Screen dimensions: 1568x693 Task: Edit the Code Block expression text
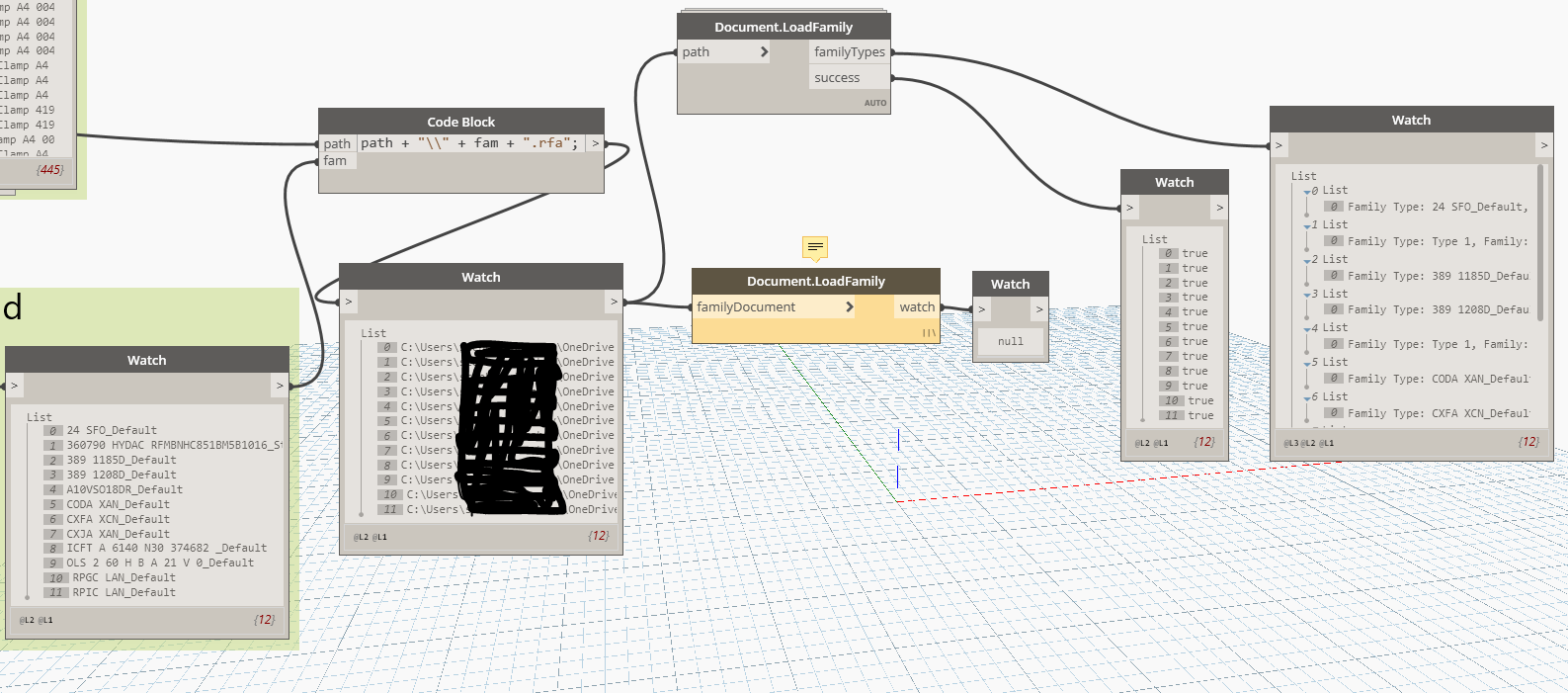coord(469,143)
